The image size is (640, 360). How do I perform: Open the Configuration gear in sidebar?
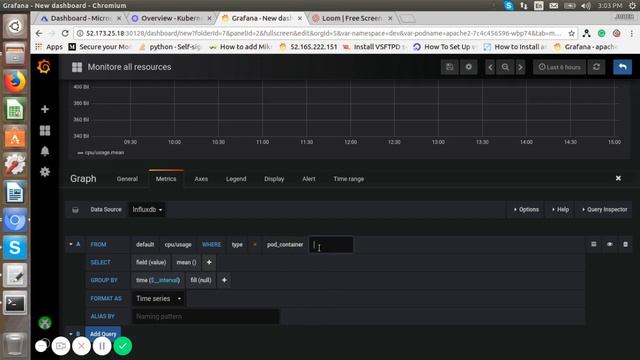coord(45,171)
